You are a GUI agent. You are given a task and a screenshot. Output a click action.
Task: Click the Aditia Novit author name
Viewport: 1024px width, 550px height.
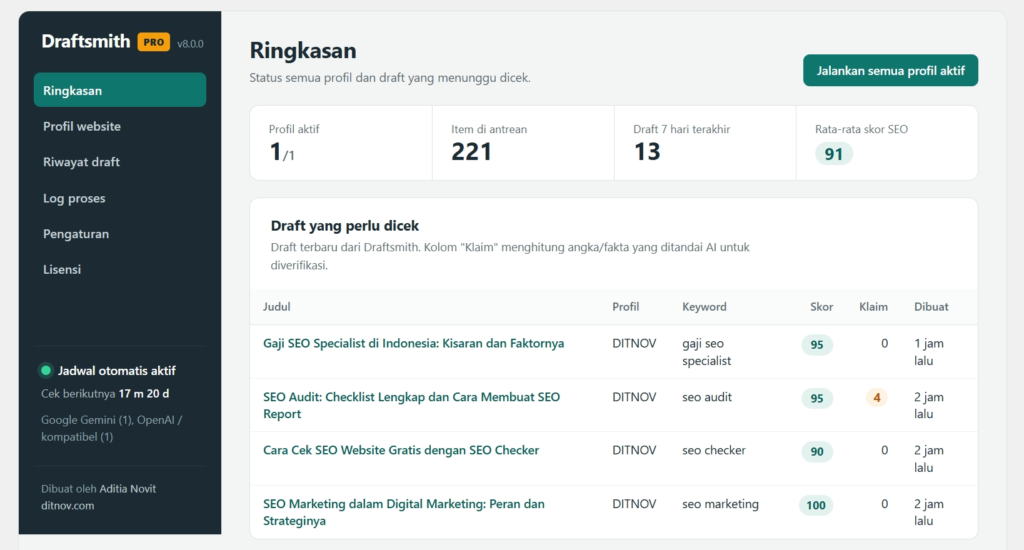click(x=127, y=489)
